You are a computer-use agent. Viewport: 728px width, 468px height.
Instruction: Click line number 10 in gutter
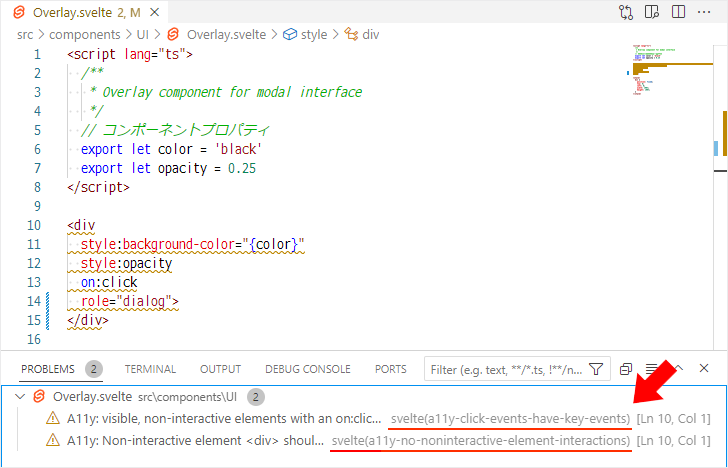coord(34,226)
